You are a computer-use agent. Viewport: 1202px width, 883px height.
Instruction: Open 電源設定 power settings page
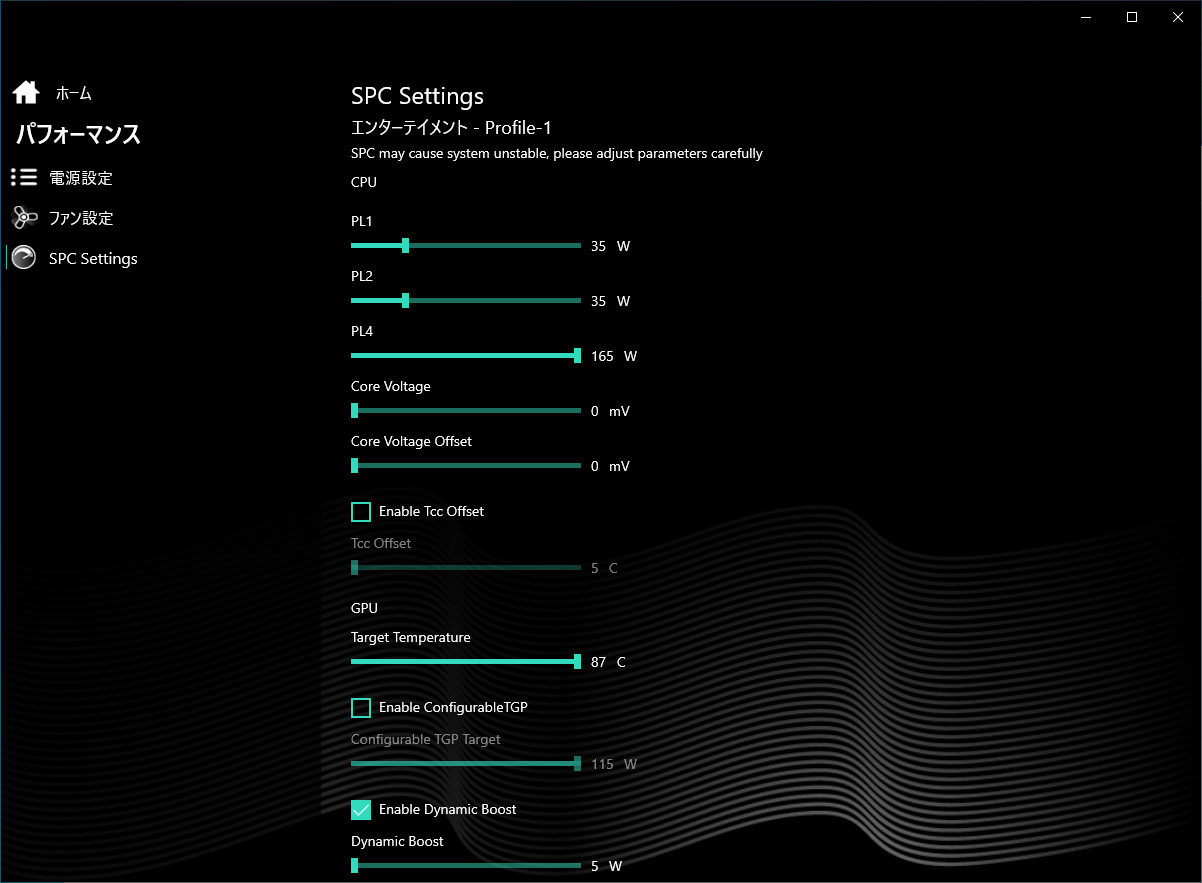(80, 178)
